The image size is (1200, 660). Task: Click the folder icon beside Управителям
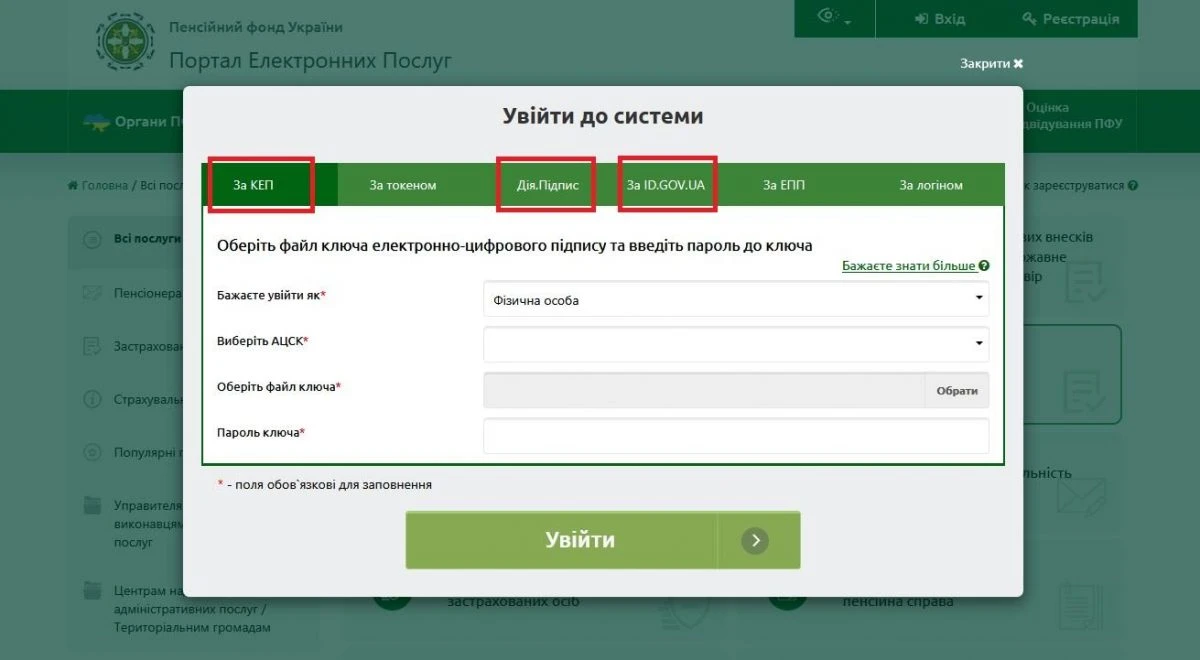point(92,505)
